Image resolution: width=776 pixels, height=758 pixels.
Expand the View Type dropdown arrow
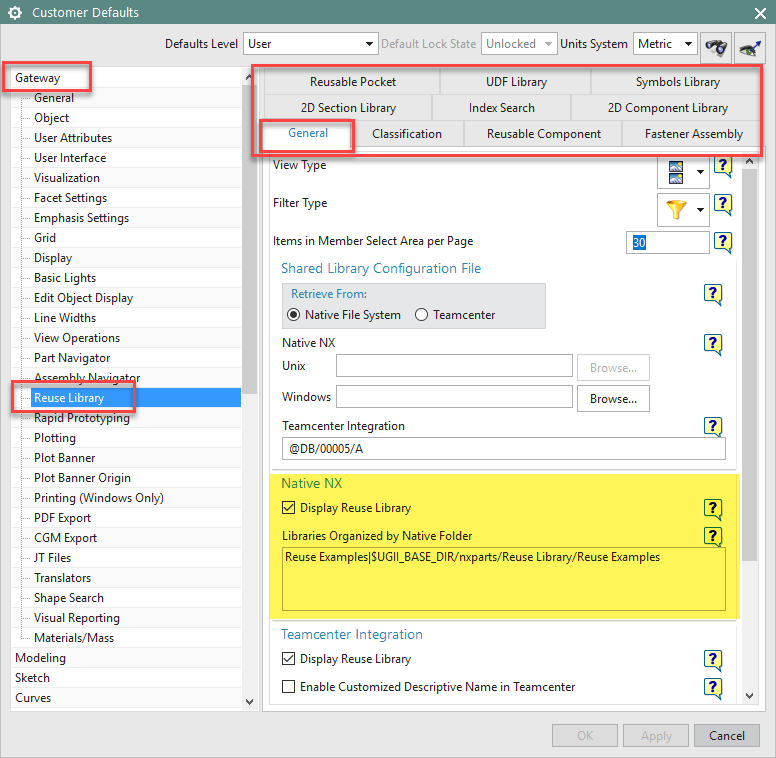click(x=700, y=172)
